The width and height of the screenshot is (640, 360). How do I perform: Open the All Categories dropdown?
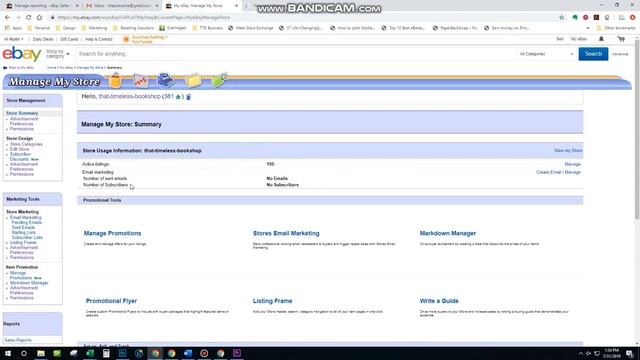tap(546, 54)
